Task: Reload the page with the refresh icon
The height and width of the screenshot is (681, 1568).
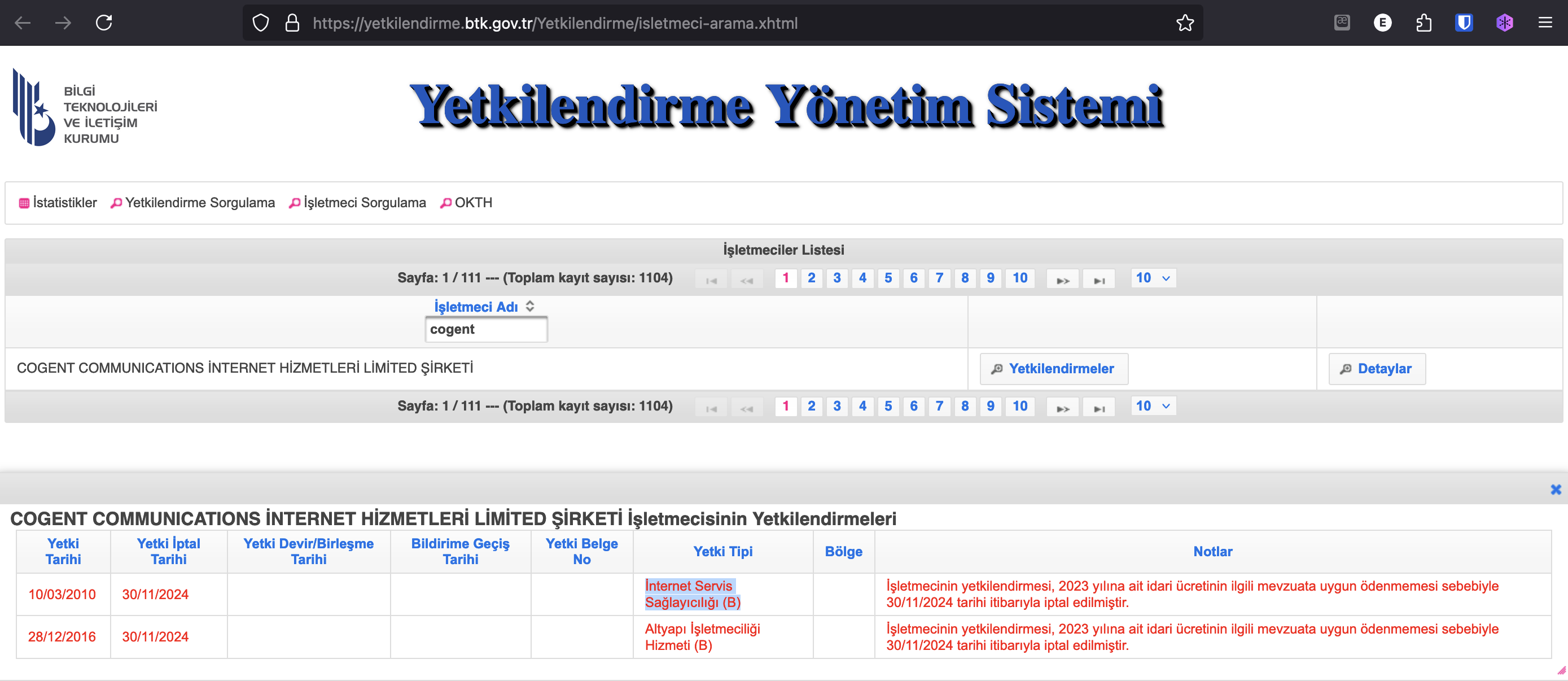Action: [x=104, y=23]
